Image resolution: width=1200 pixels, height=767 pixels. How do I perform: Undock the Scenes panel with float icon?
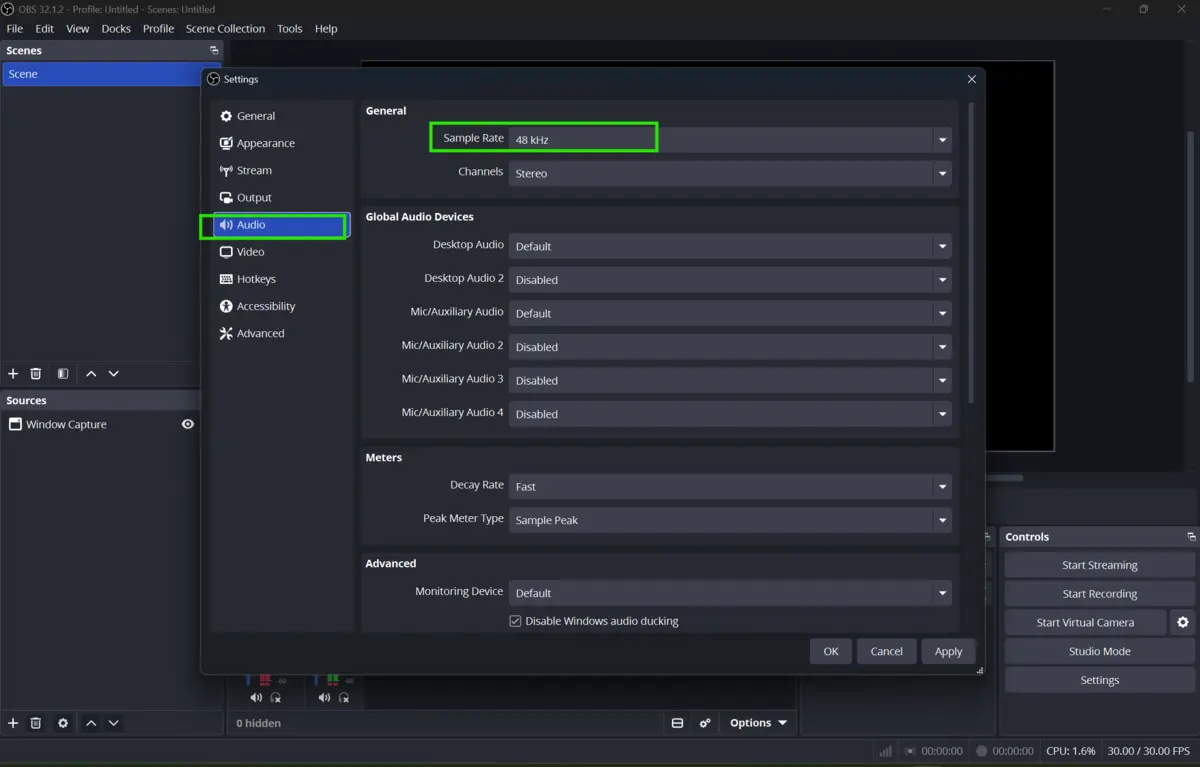pos(214,50)
